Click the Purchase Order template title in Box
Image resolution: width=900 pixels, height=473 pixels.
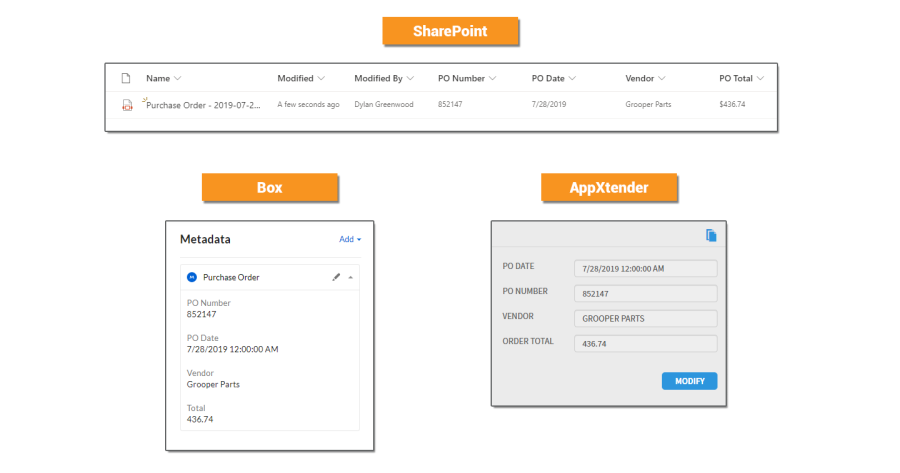[x=231, y=277]
